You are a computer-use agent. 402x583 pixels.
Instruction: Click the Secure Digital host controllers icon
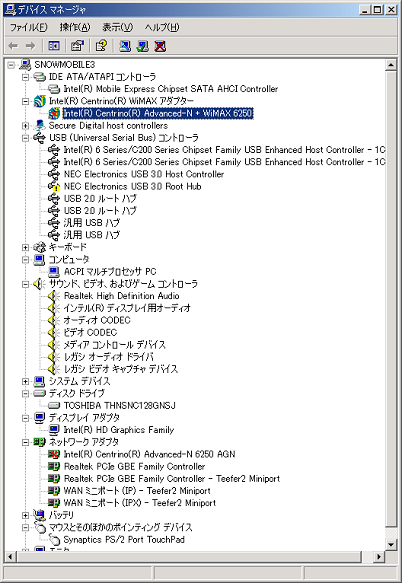(x=39, y=126)
